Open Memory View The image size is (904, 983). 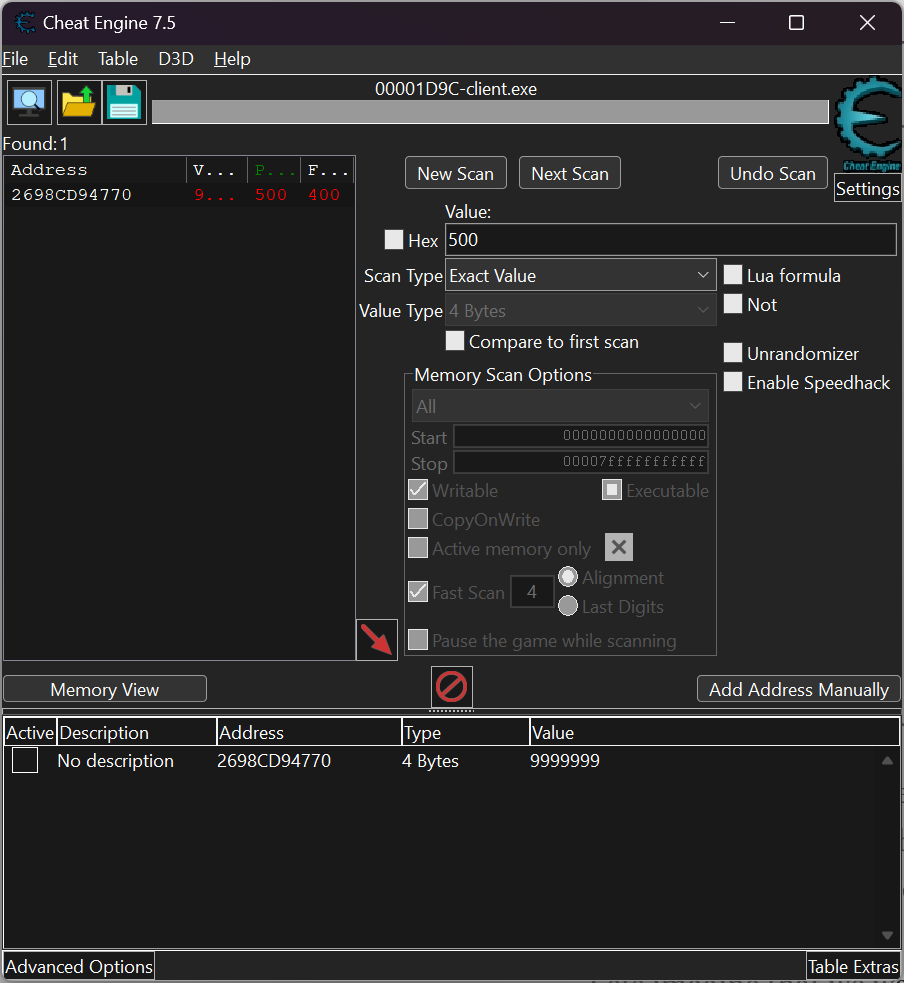(x=105, y=689)
